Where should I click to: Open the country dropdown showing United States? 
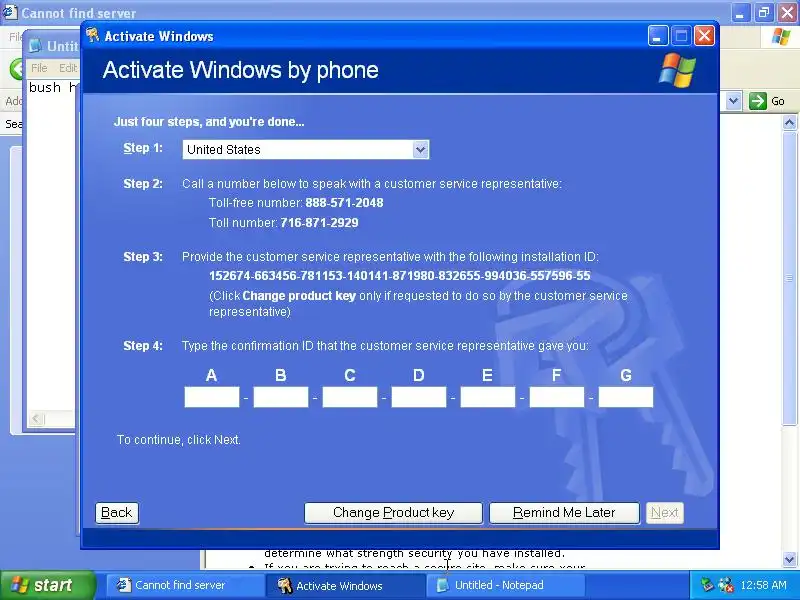click(x=306, y=149)
